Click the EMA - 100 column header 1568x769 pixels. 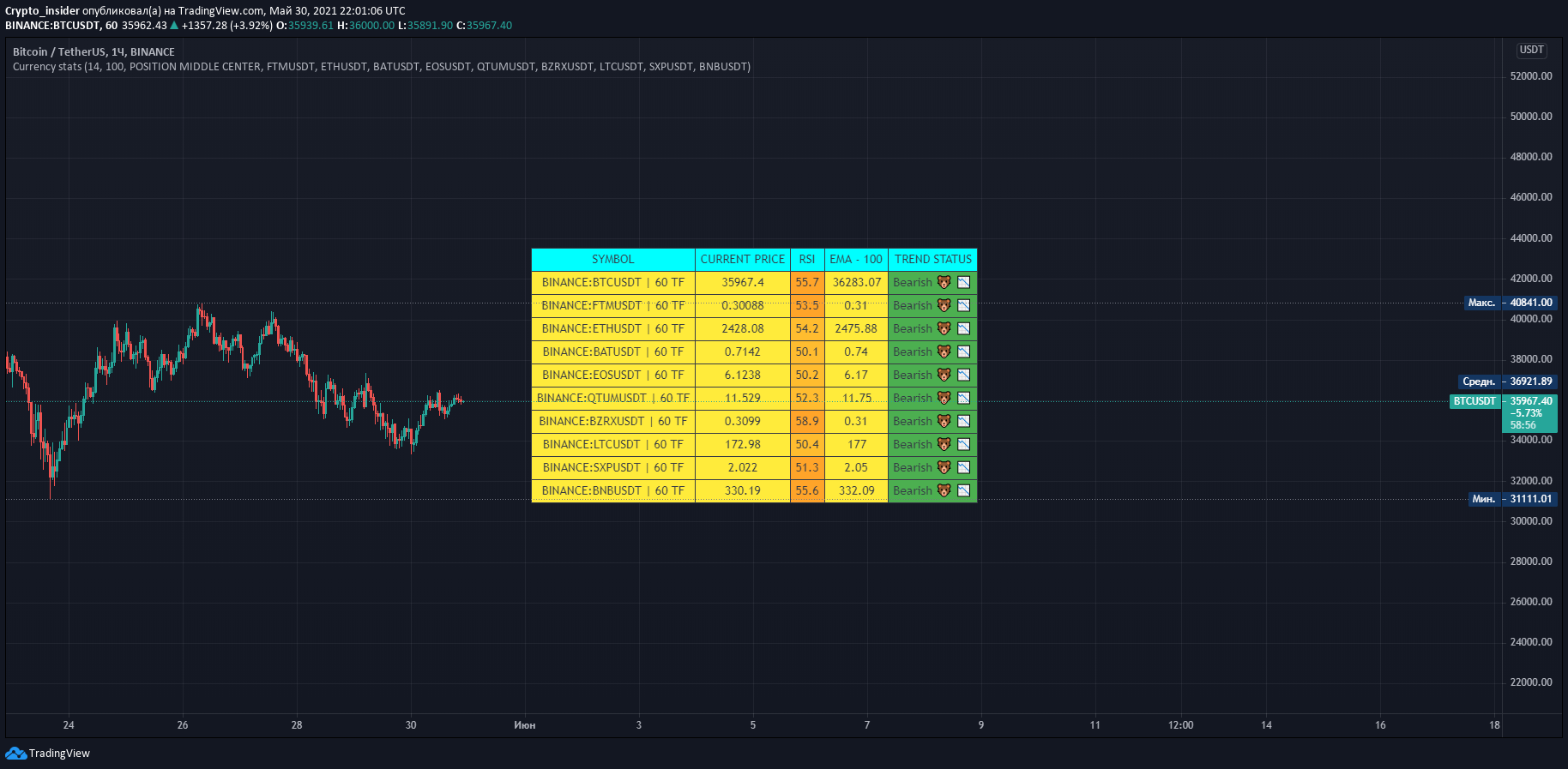point(856,259)
